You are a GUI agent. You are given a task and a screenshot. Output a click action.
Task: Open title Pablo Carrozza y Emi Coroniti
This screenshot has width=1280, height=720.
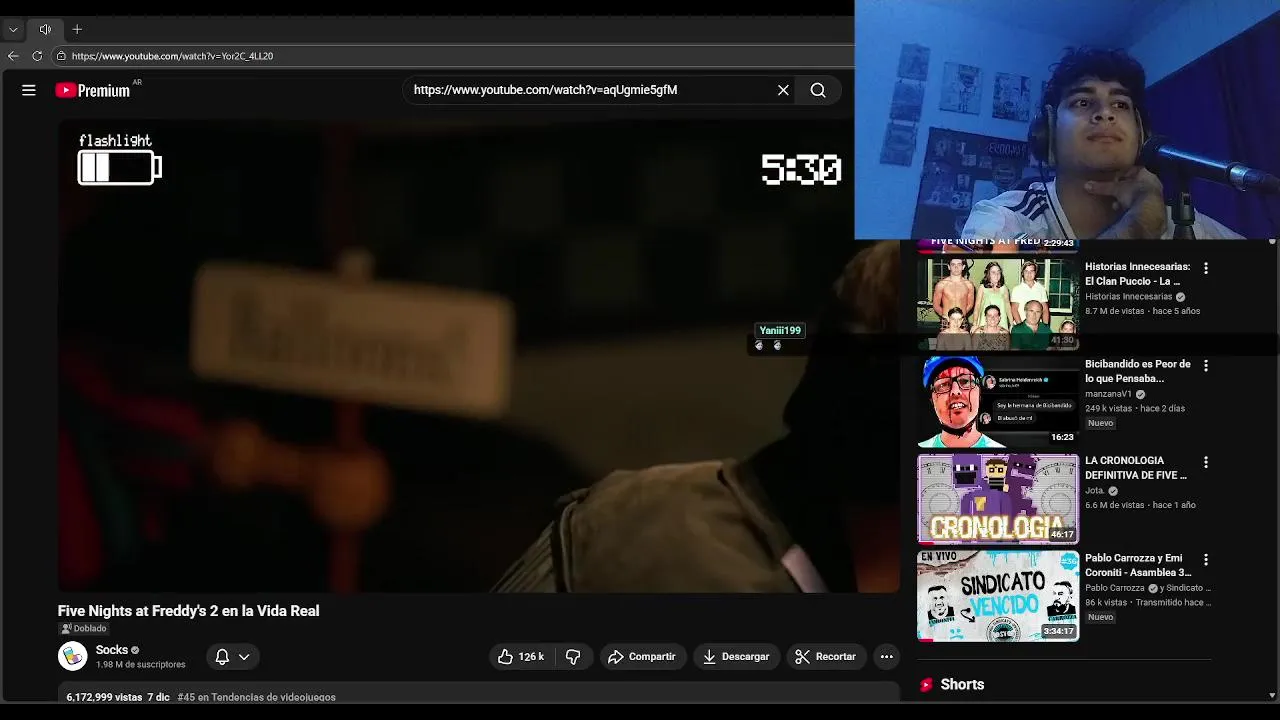tap(1137, 565)
